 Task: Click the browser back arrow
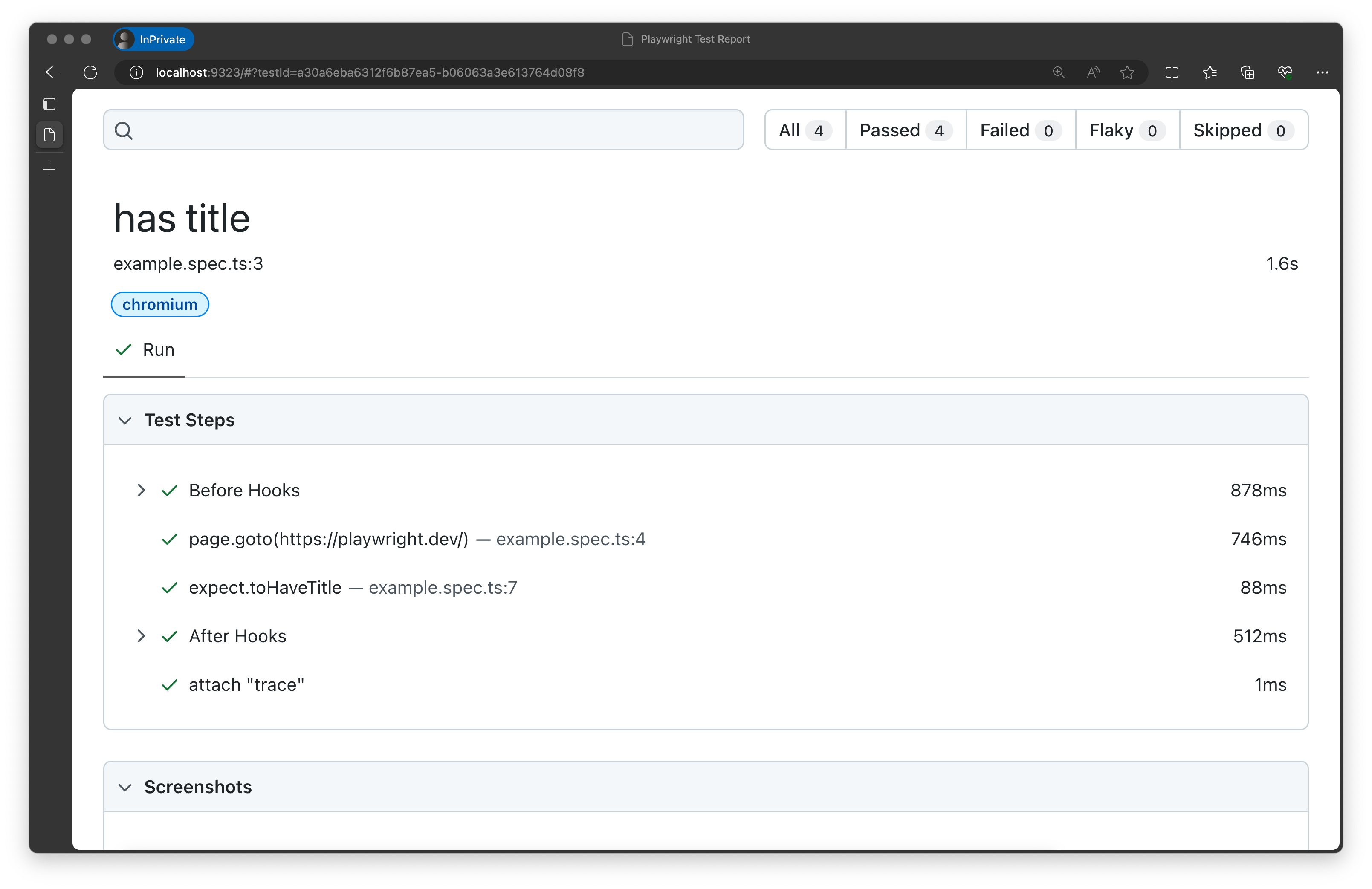(x=52, y=72)
